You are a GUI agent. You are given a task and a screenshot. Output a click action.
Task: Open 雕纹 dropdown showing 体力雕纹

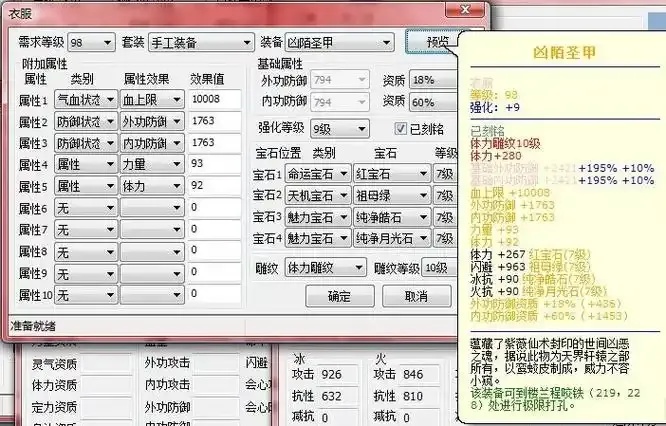pyautogui.click(x=325, y=268)
